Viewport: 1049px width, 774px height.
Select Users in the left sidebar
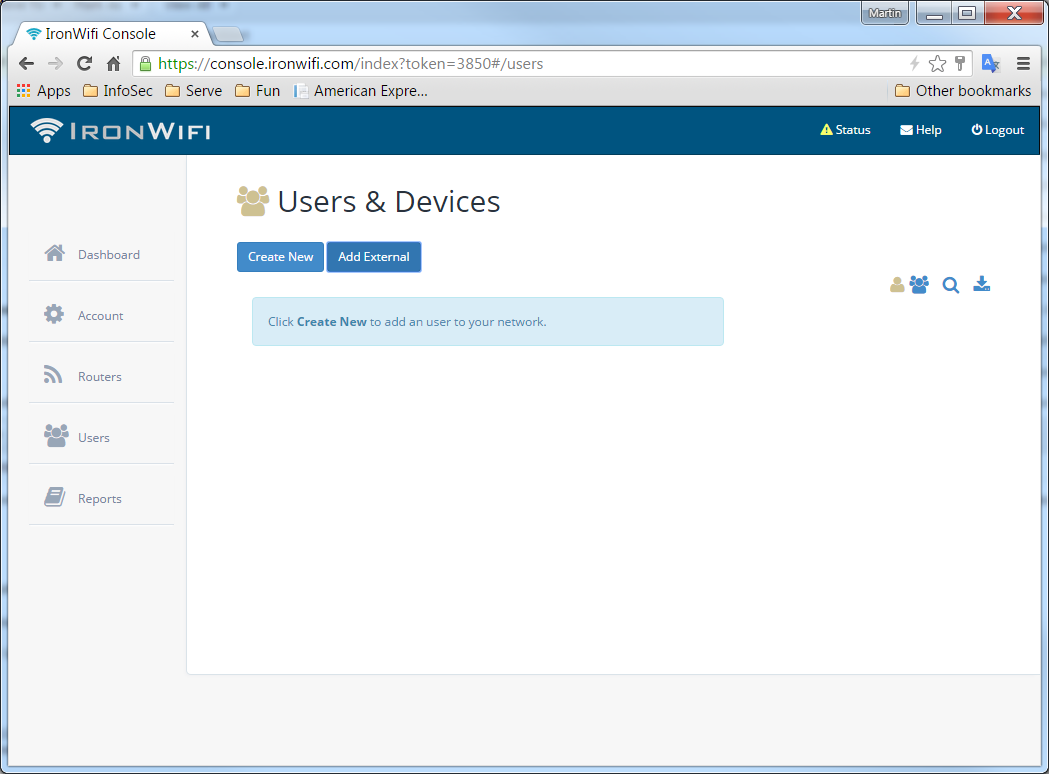pos(93,438)
